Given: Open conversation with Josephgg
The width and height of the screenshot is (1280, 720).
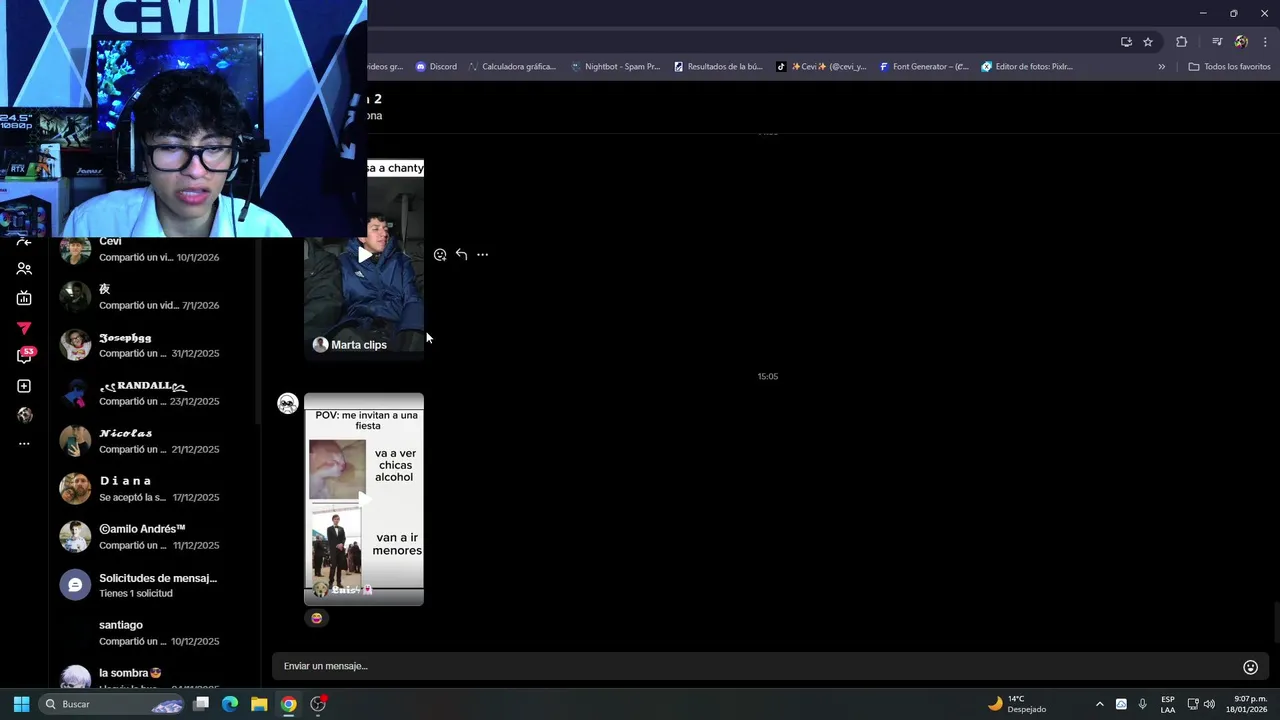Looking at the screenshot, I should (x=154, y=345).
